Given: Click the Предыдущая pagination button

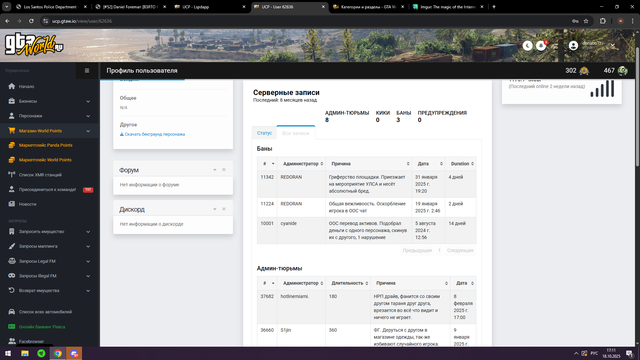Looking at the screenshot, I should tap(417, 250).
